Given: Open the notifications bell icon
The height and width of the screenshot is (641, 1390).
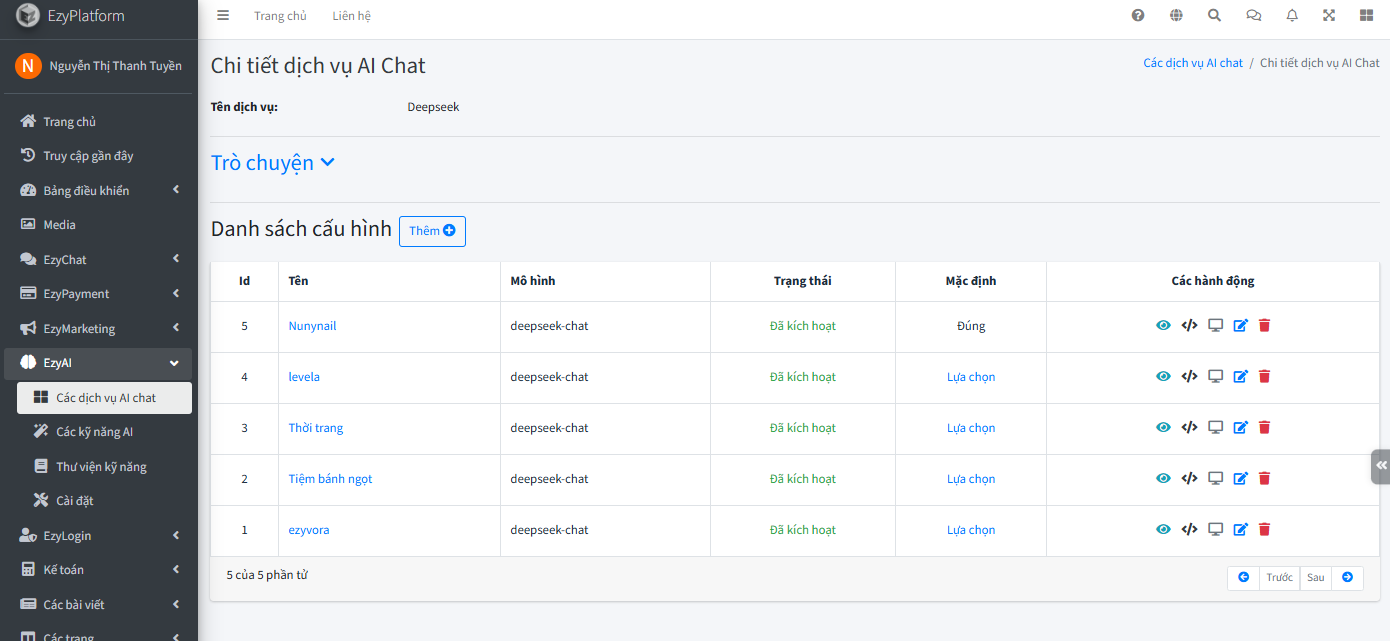Looking at the screenshot, I should point(1292,15).
